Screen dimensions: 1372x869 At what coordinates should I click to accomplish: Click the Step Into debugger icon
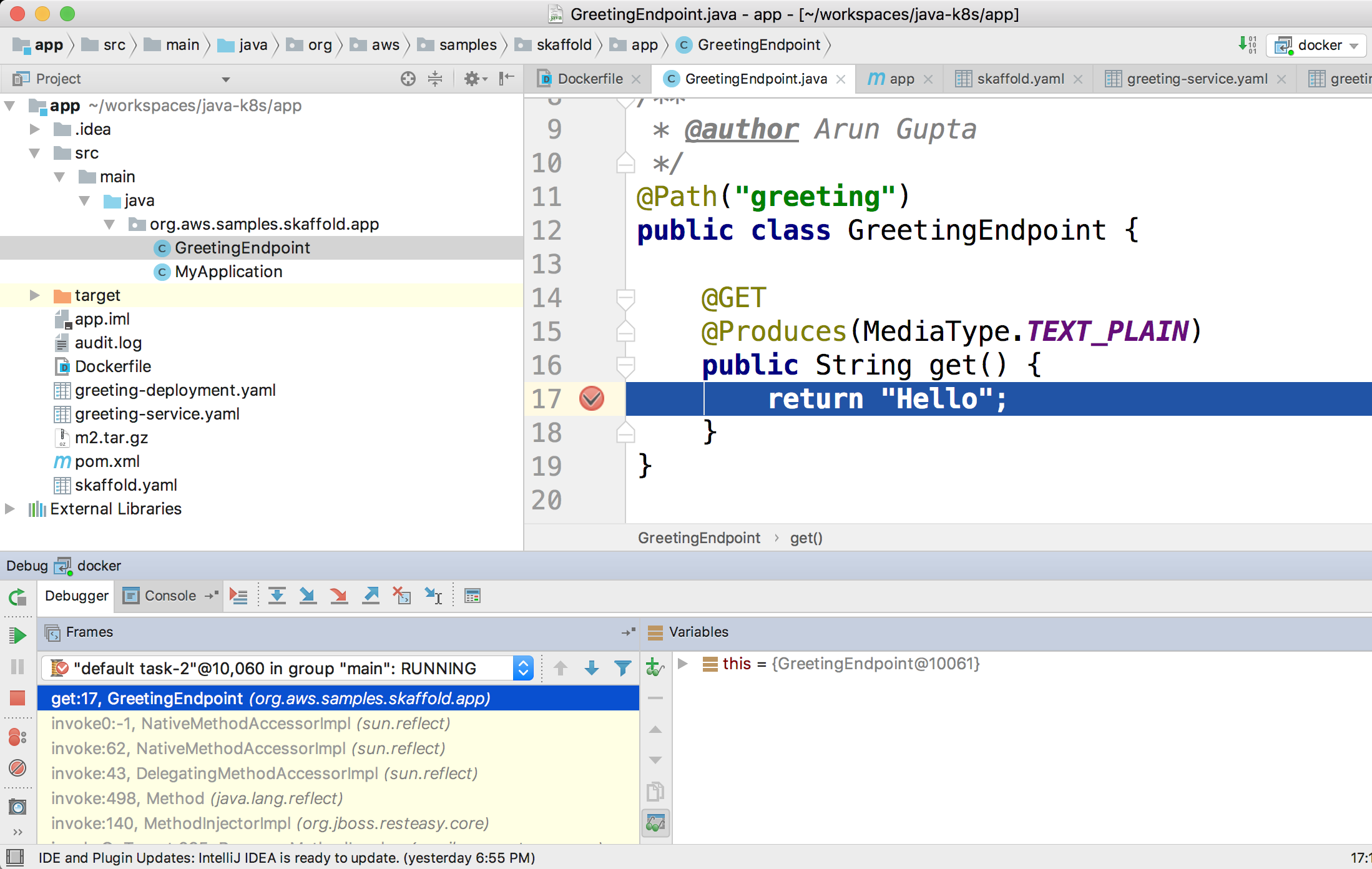click(x=307, y=596)
